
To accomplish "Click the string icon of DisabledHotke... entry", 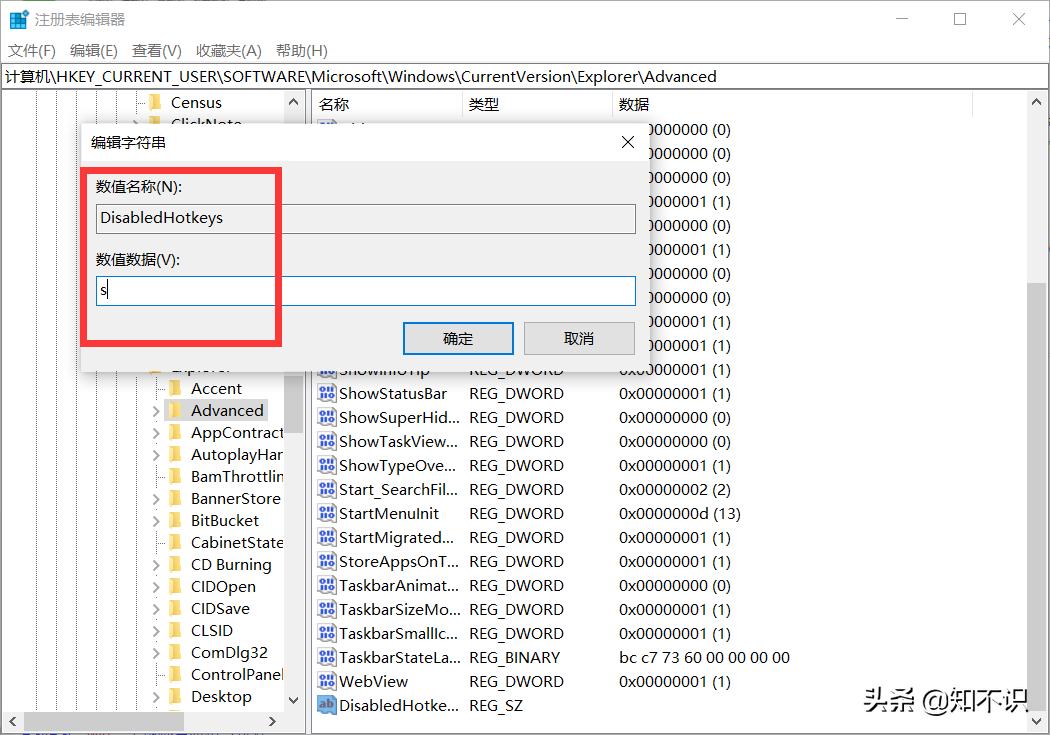I will coord(327,705).
